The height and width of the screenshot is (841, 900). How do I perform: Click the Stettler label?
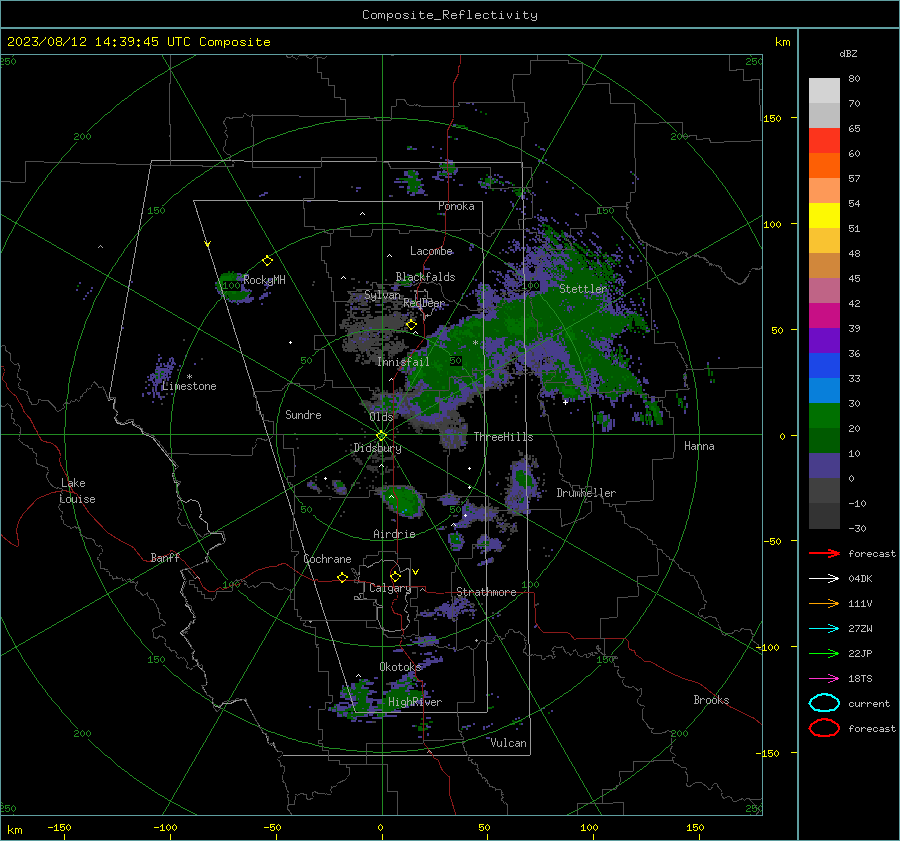[583, 289]
